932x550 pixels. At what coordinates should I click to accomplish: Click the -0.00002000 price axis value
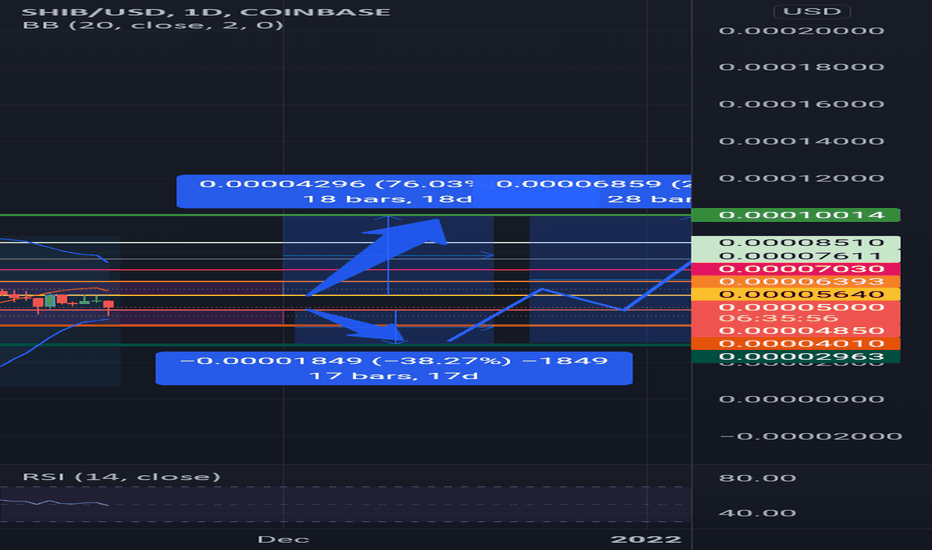tap(811, 436)
